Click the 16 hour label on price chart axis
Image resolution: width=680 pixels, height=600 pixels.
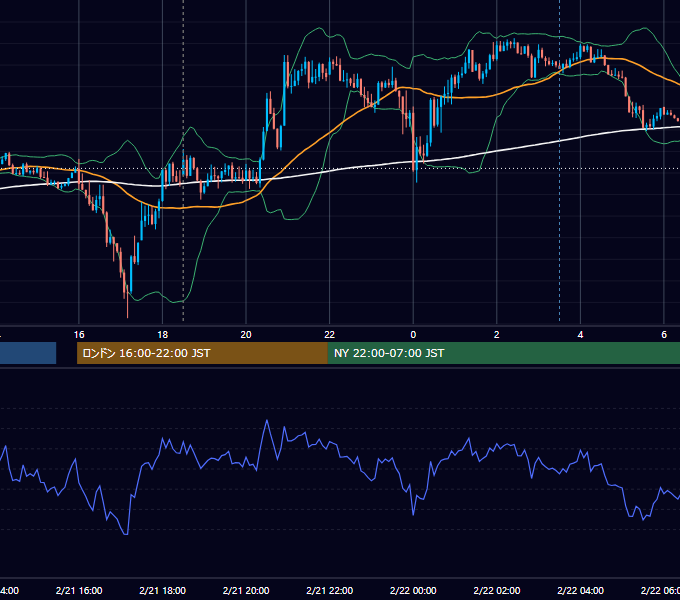point(79,335)
